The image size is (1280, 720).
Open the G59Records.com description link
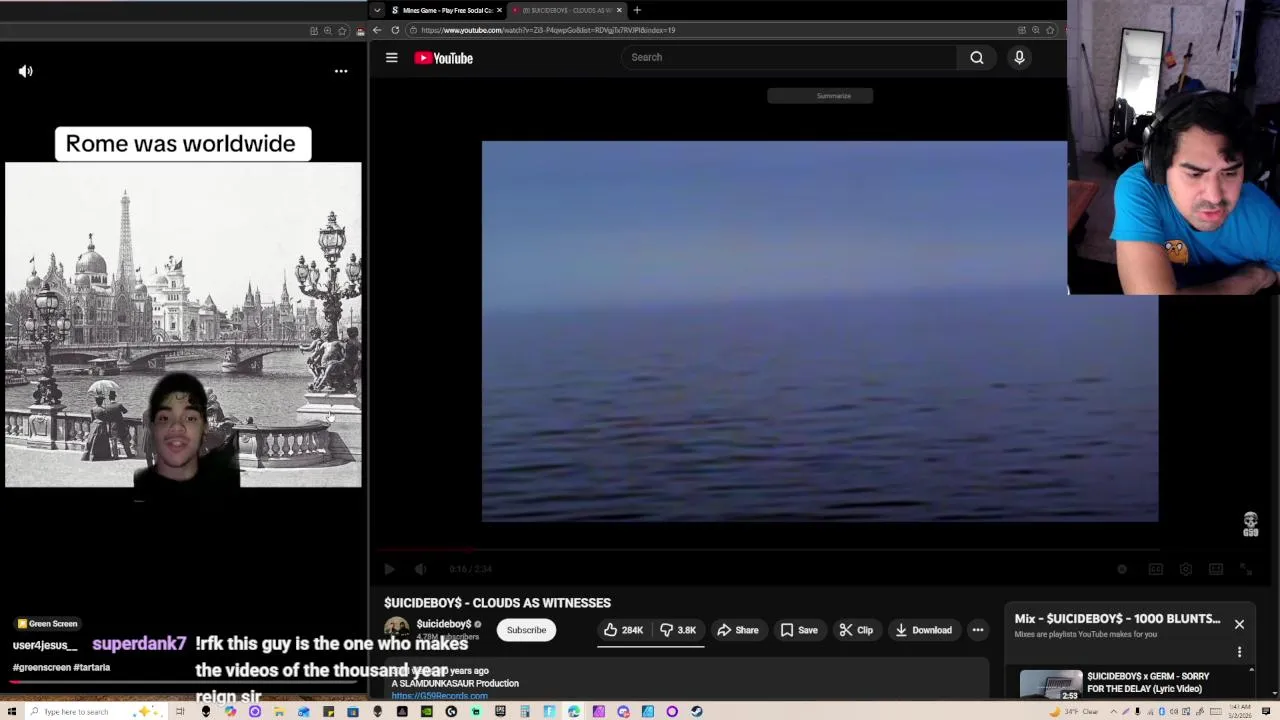[x=439, y=695]
